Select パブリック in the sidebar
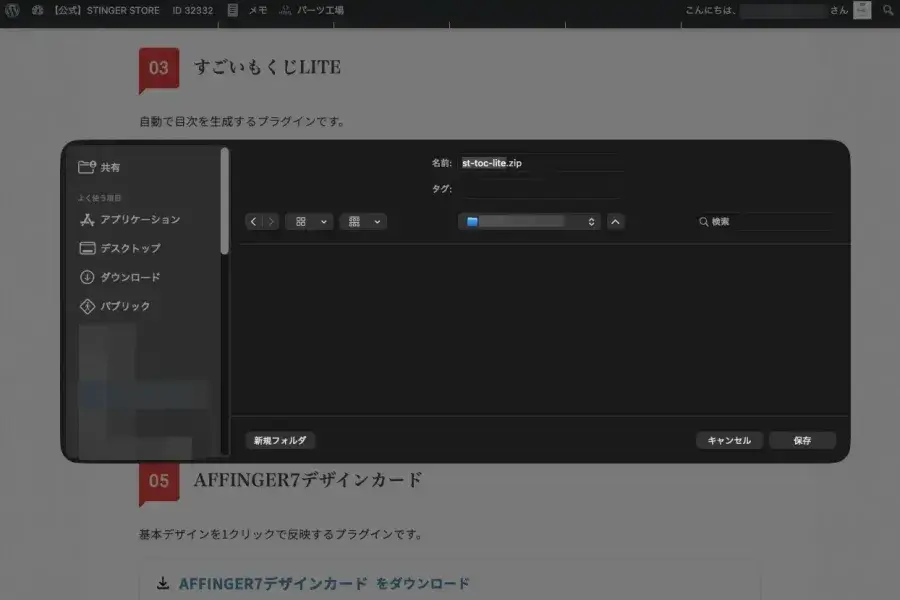Image resolution: width=900 pixels, height=600 pixels. pos(115,306)
